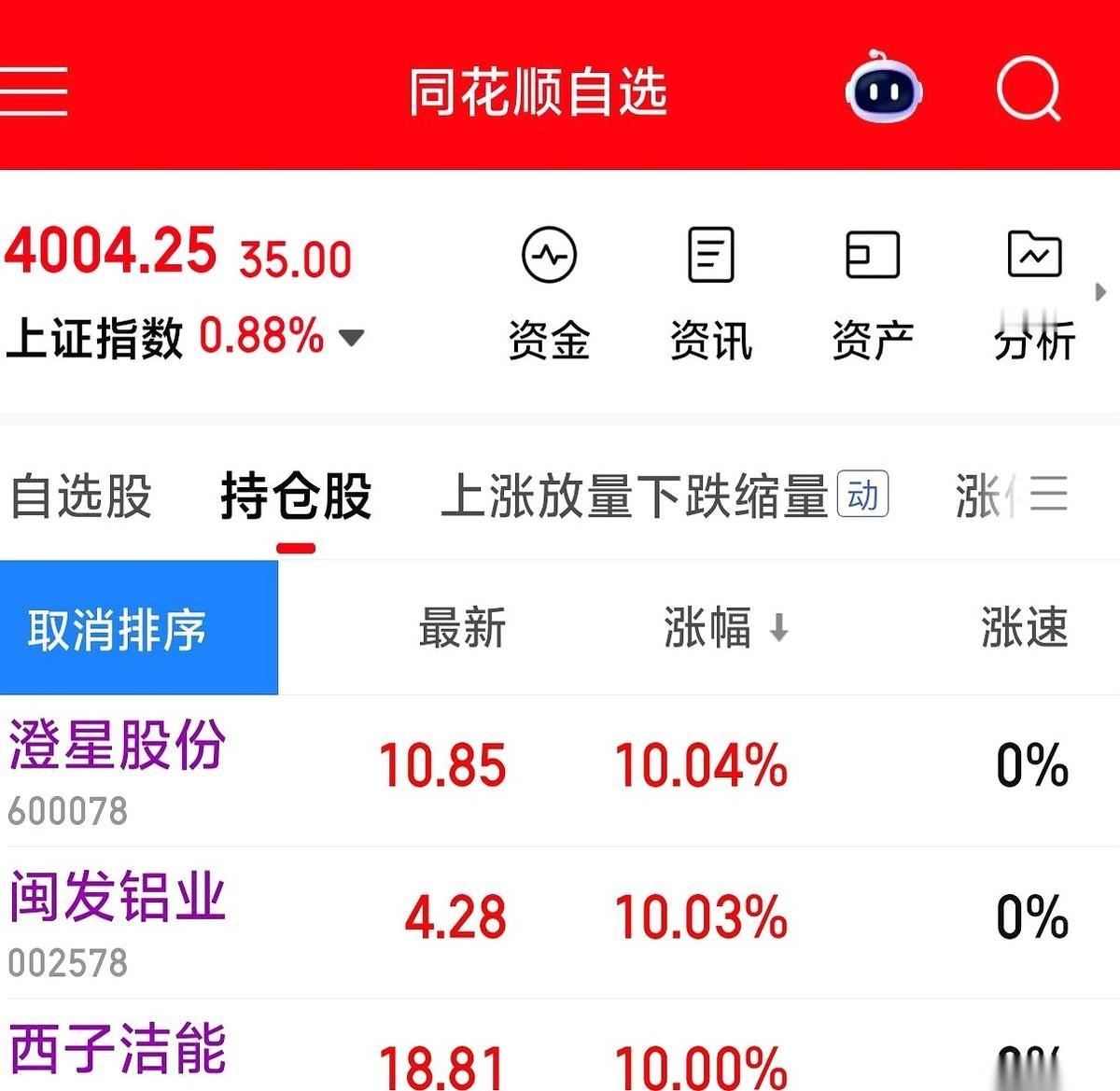1120x1091 pixels.
Task: Open the 资金 pulse icon
Action: (x=549, y=255)
